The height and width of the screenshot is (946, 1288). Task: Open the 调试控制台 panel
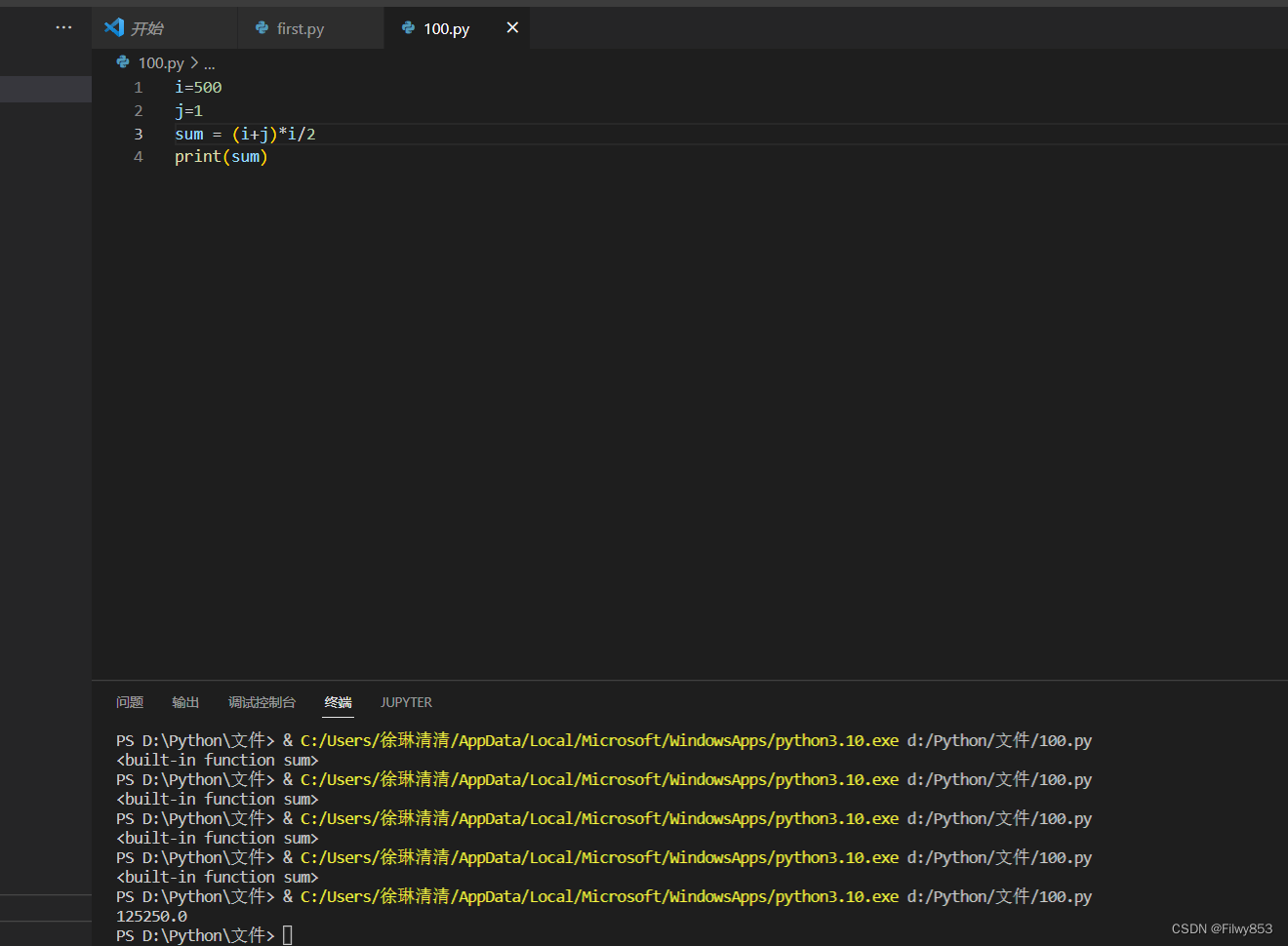(x=262, y=702)
